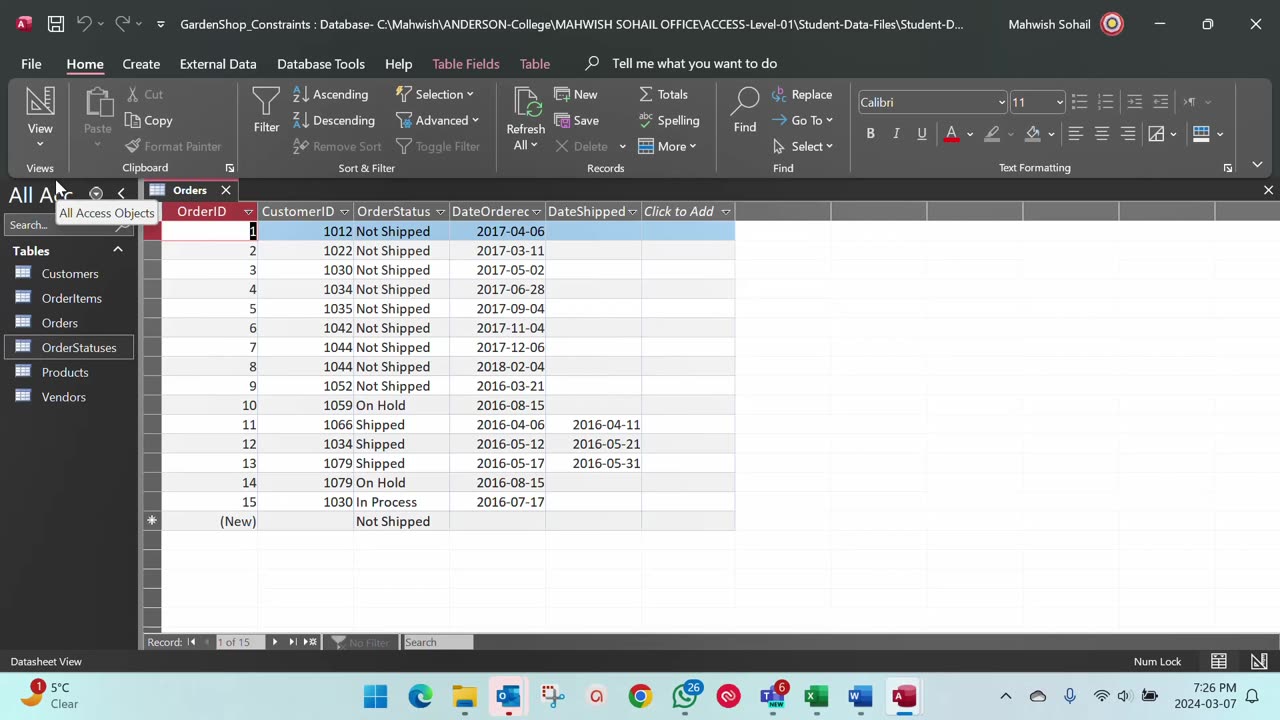Apply the background fill color bucket
Viewport: 1280px width, 720px height.
tap(1033, 133)
